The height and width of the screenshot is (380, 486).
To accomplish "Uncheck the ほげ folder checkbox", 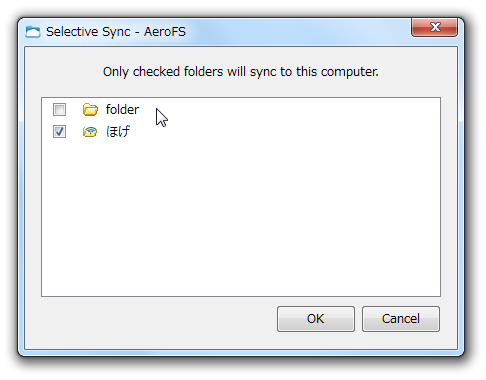I will coord(59,131).
